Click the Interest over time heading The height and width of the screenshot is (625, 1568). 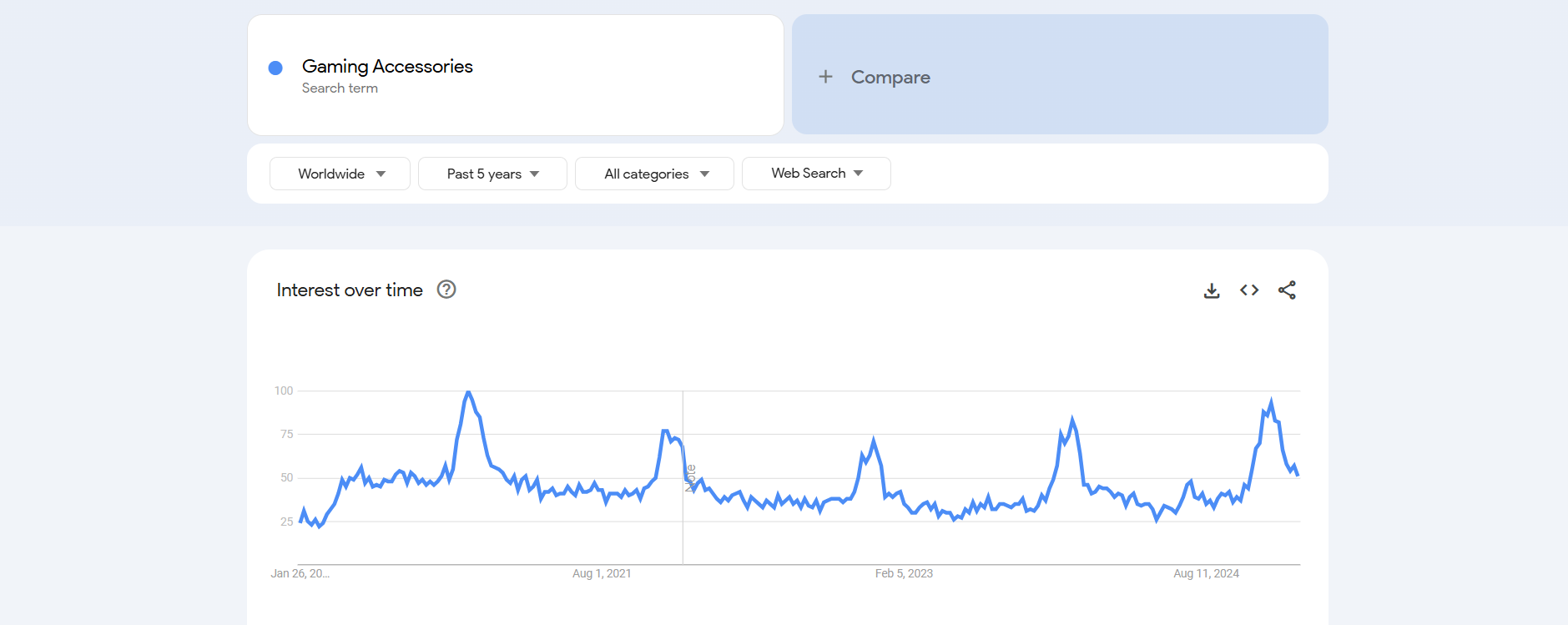pyautogui.click(x=350, y=290)
